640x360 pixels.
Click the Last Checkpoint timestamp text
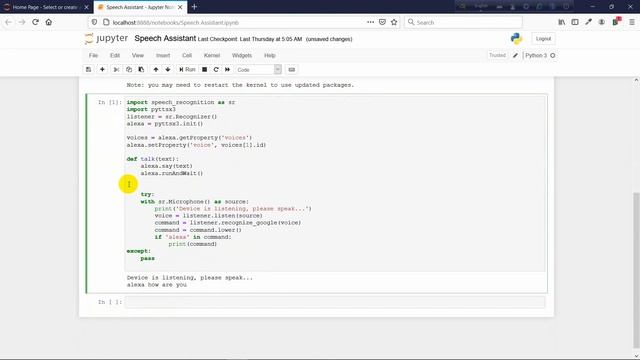coord(250,39)
